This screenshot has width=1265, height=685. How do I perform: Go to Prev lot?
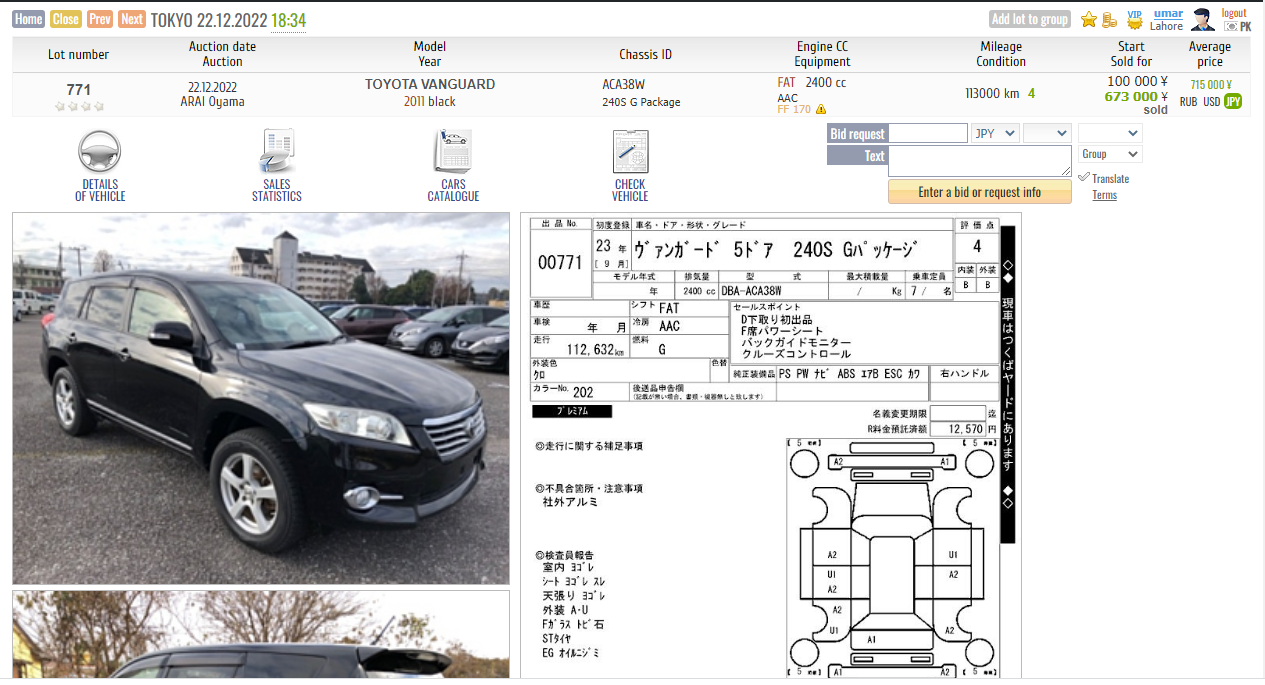(x=100, y=19)
